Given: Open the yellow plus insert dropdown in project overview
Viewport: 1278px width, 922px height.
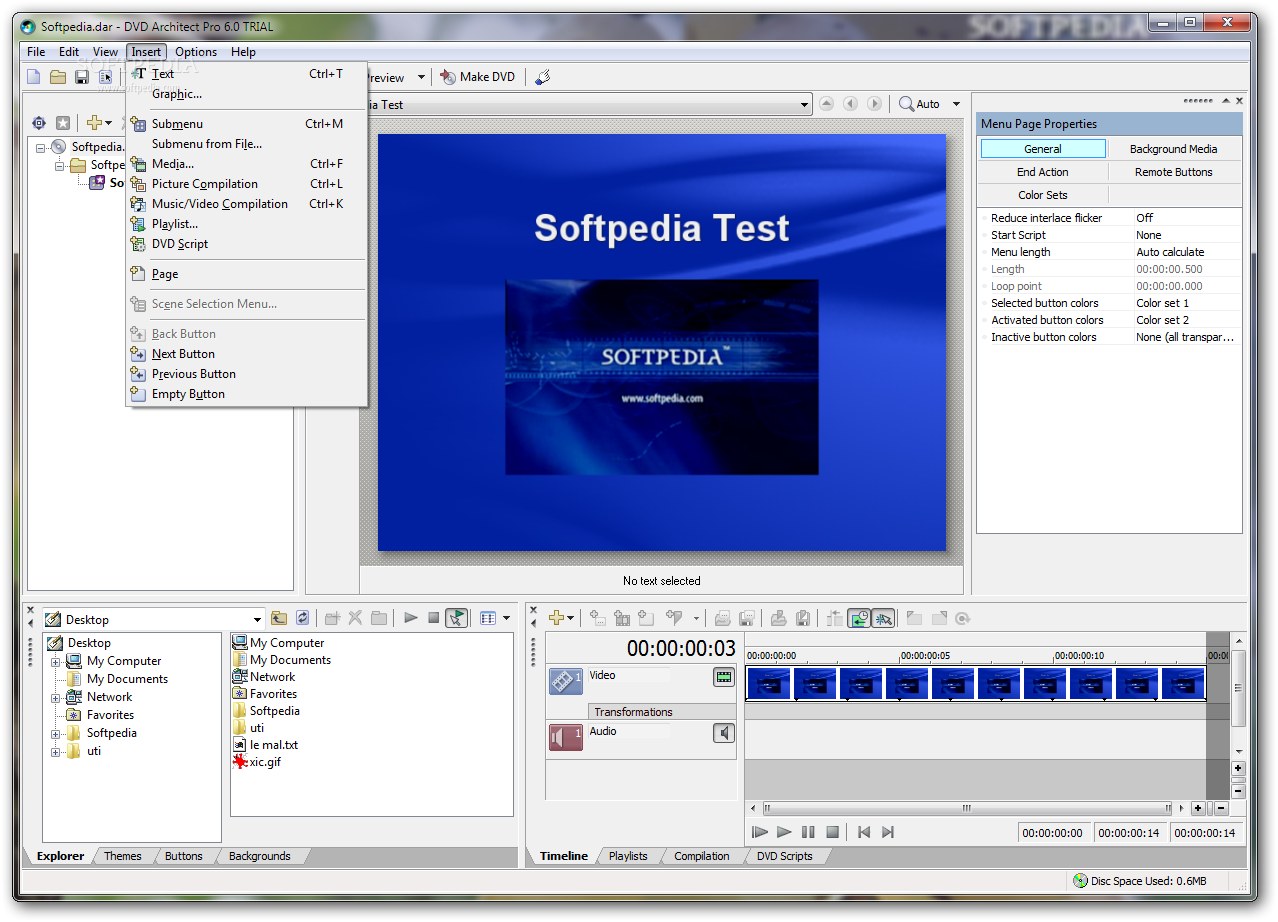Looking at the screenshot, I should point(98,122).
